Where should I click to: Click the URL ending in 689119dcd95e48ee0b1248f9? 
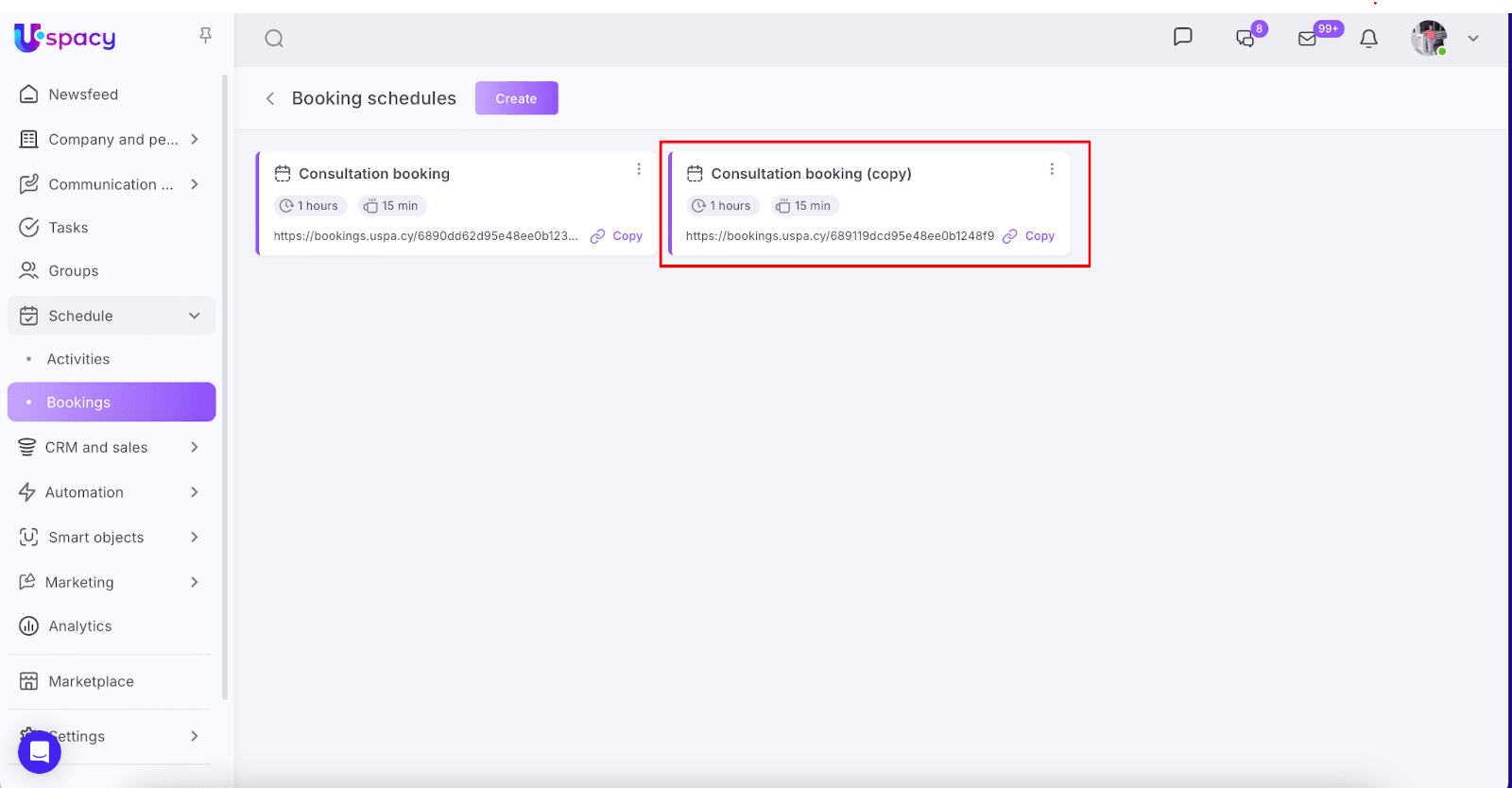pyautogui.click(x=840, y=236)
